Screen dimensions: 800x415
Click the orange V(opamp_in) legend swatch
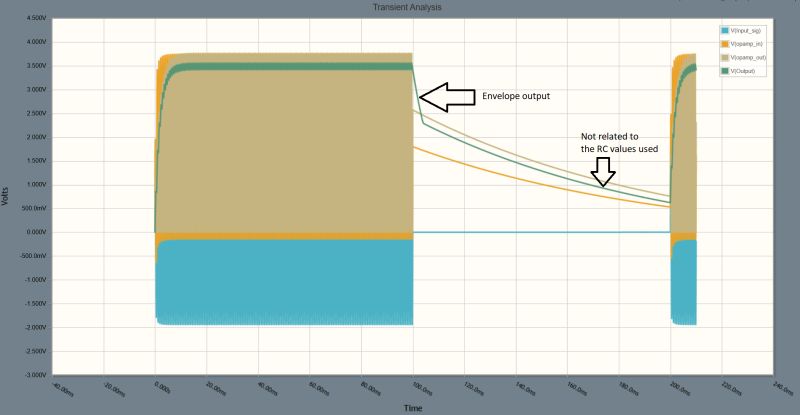724,44
